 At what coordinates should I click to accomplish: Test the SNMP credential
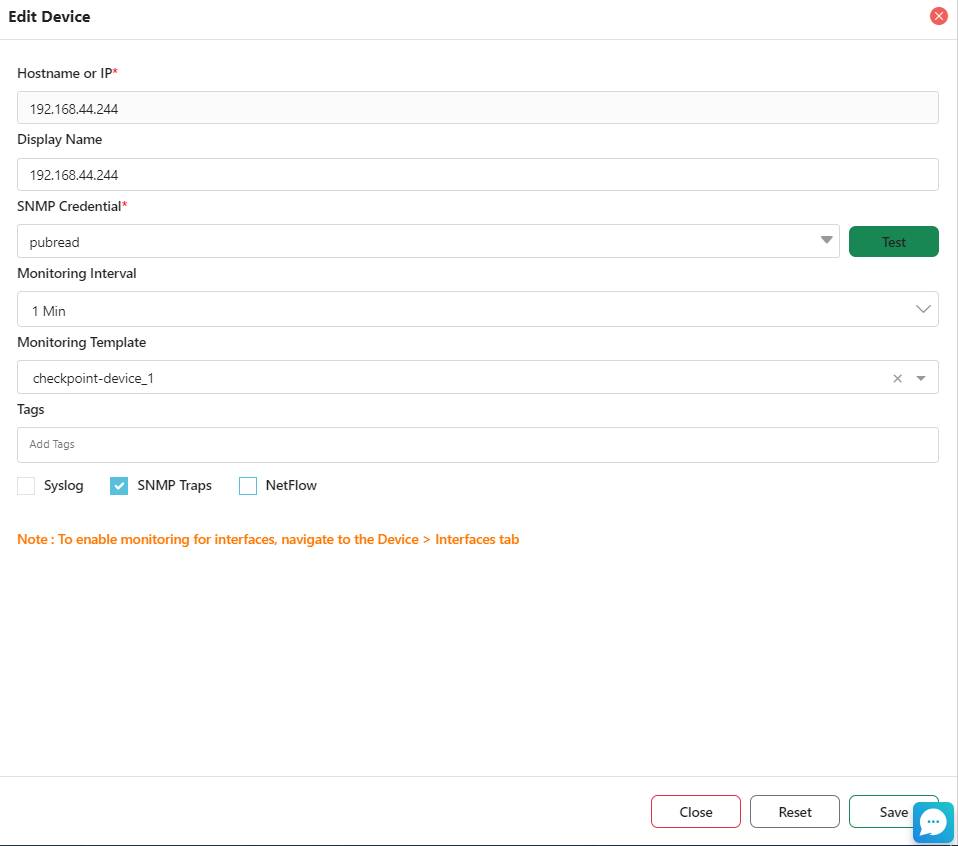pos(893,241)
